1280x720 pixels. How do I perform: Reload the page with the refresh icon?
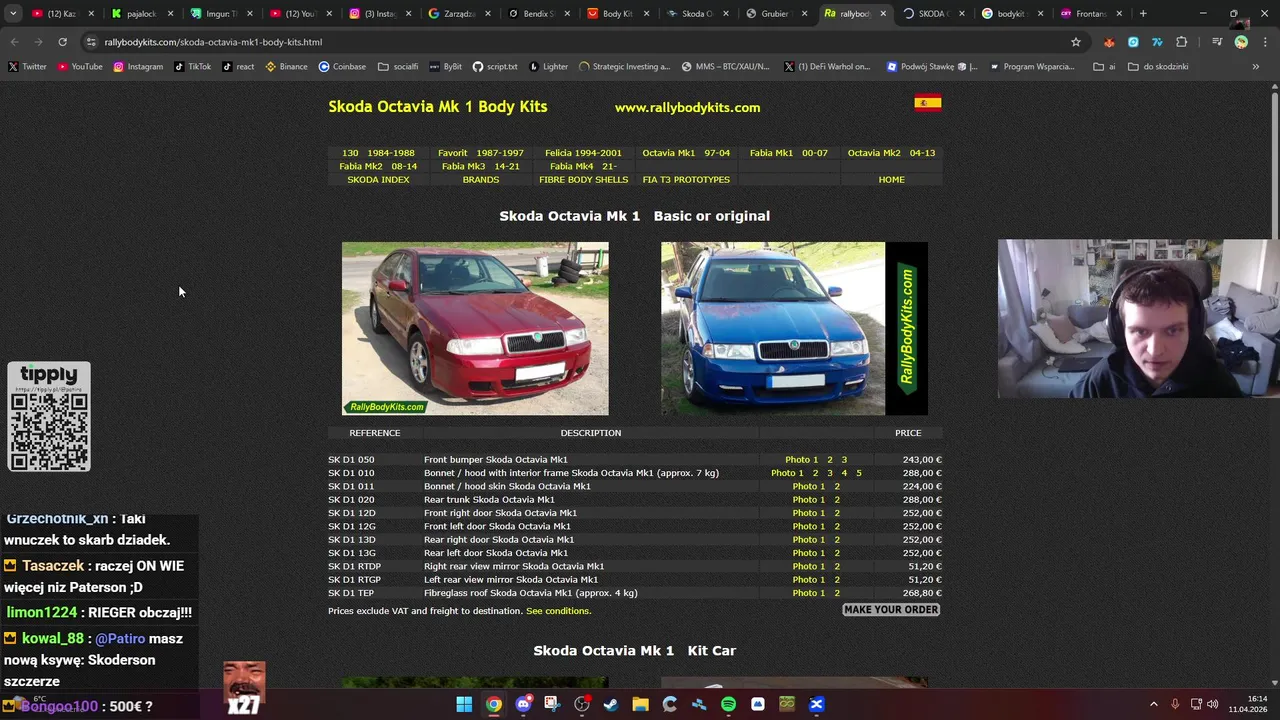point(62,42)
